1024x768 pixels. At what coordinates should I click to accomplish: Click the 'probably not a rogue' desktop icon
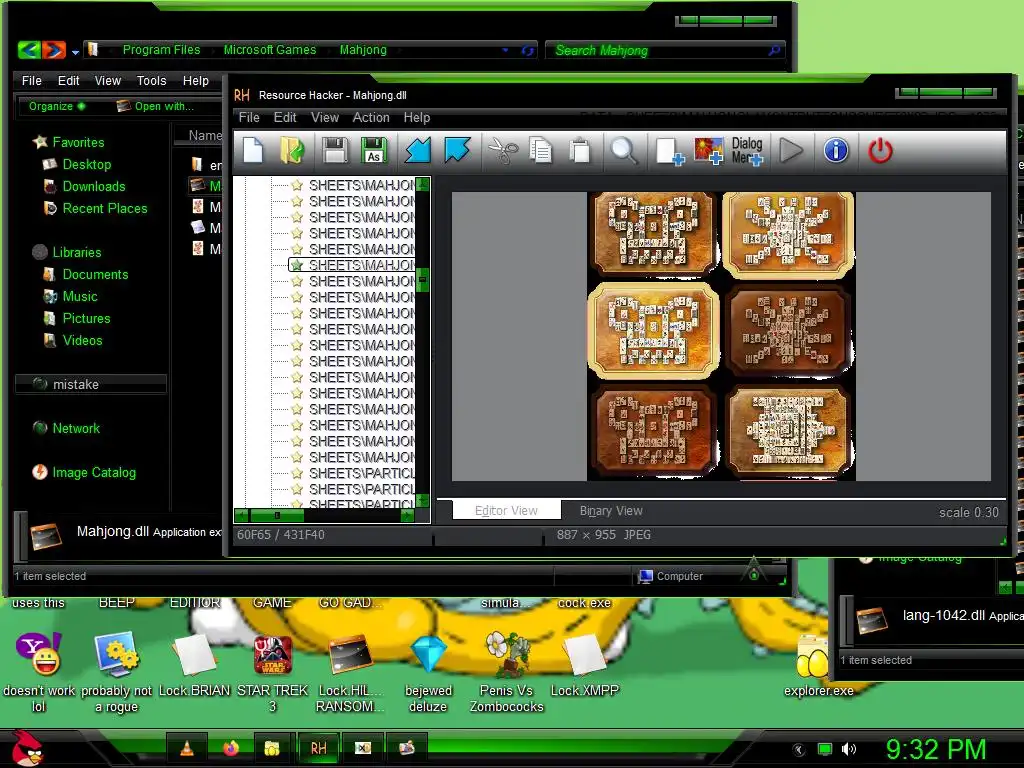(116, 673)
